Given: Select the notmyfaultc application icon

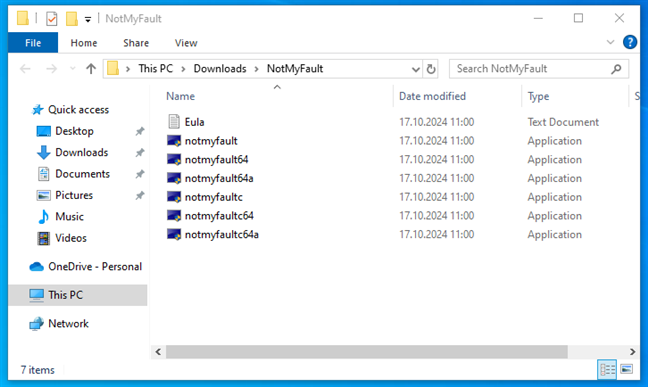Looking at the screenshot, I should tap(174, 197).
